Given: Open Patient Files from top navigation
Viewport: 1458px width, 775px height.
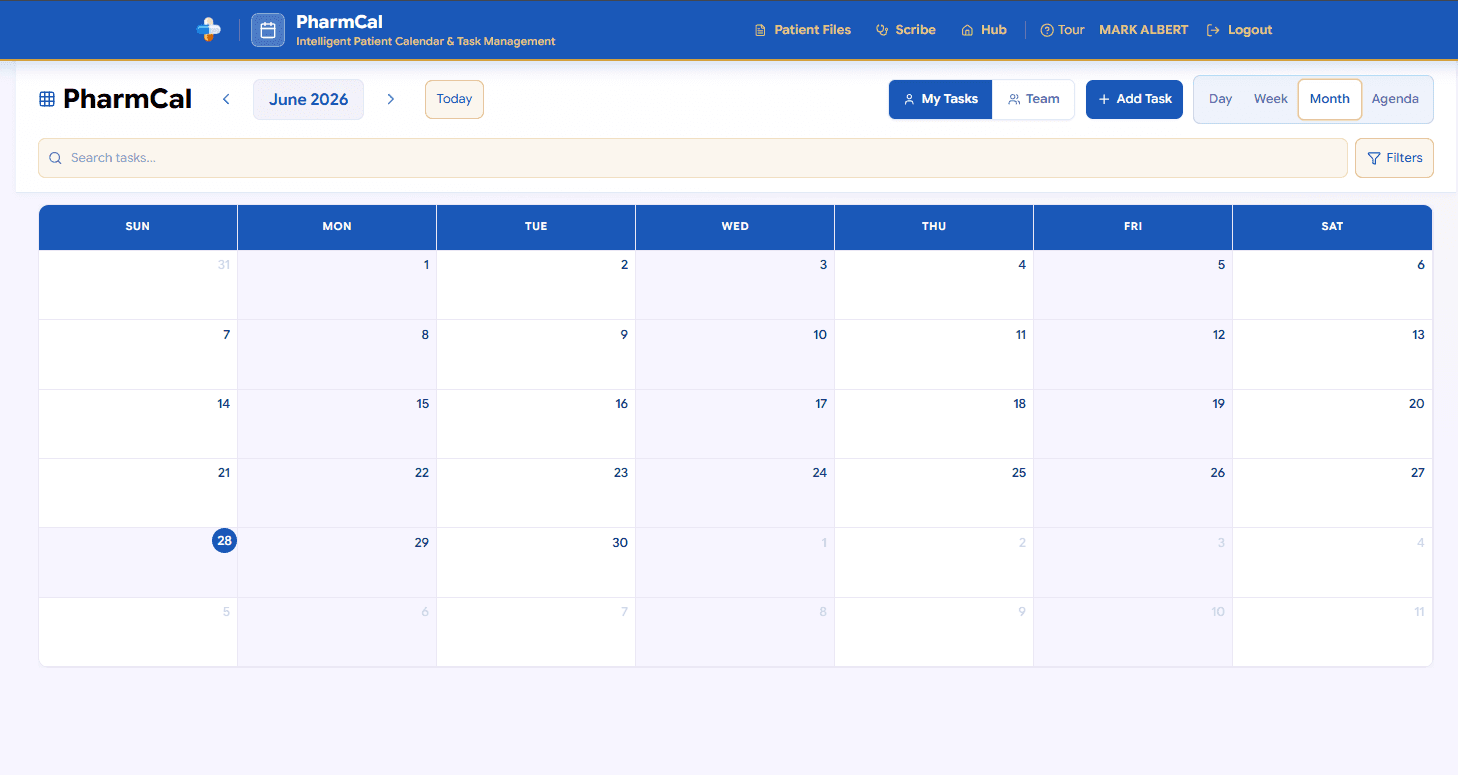Looking at the screenshot, I should pyautogui.click(x=803, y=30).
